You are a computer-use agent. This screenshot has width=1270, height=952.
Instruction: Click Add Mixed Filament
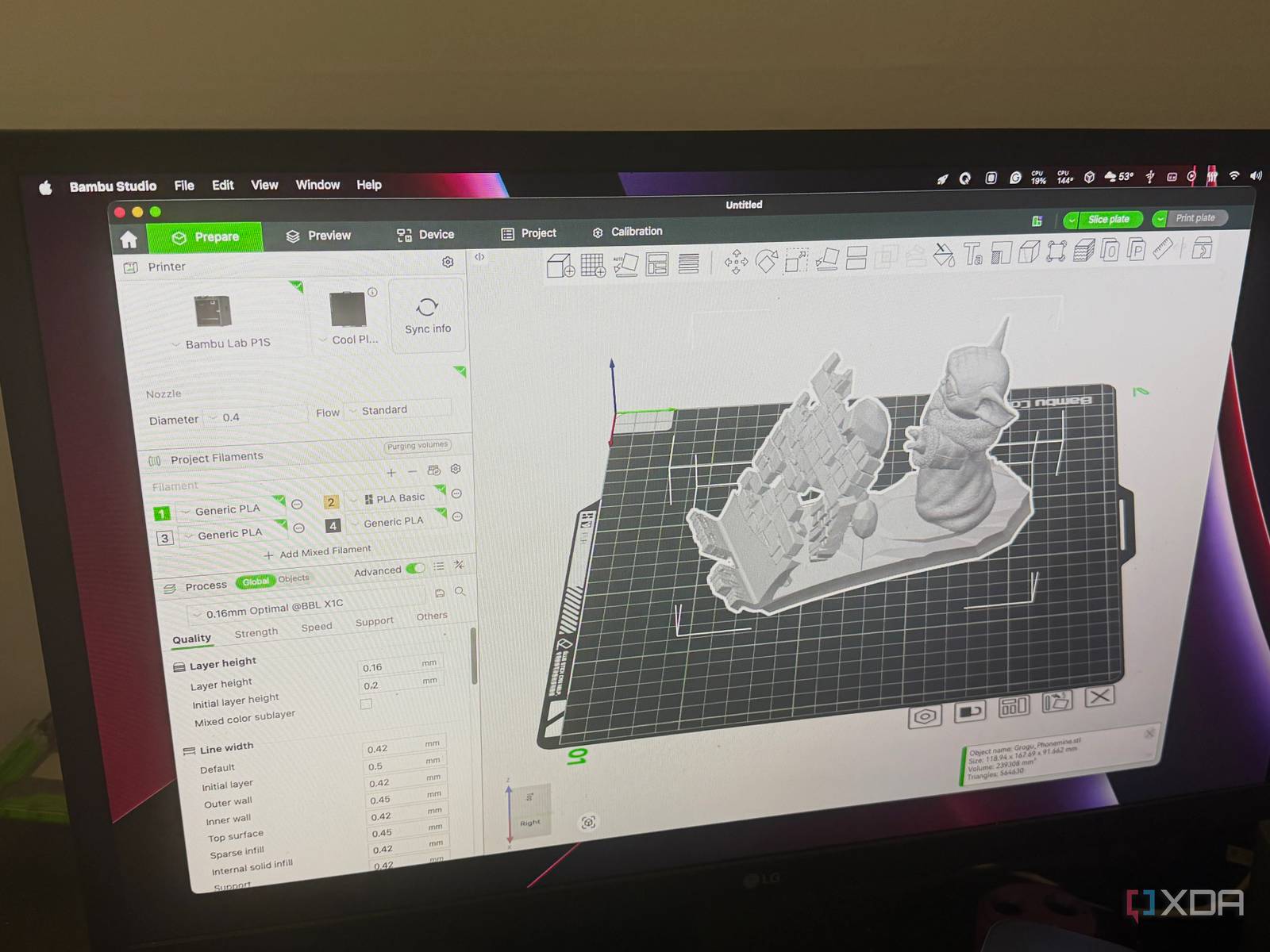coord(317,551)
